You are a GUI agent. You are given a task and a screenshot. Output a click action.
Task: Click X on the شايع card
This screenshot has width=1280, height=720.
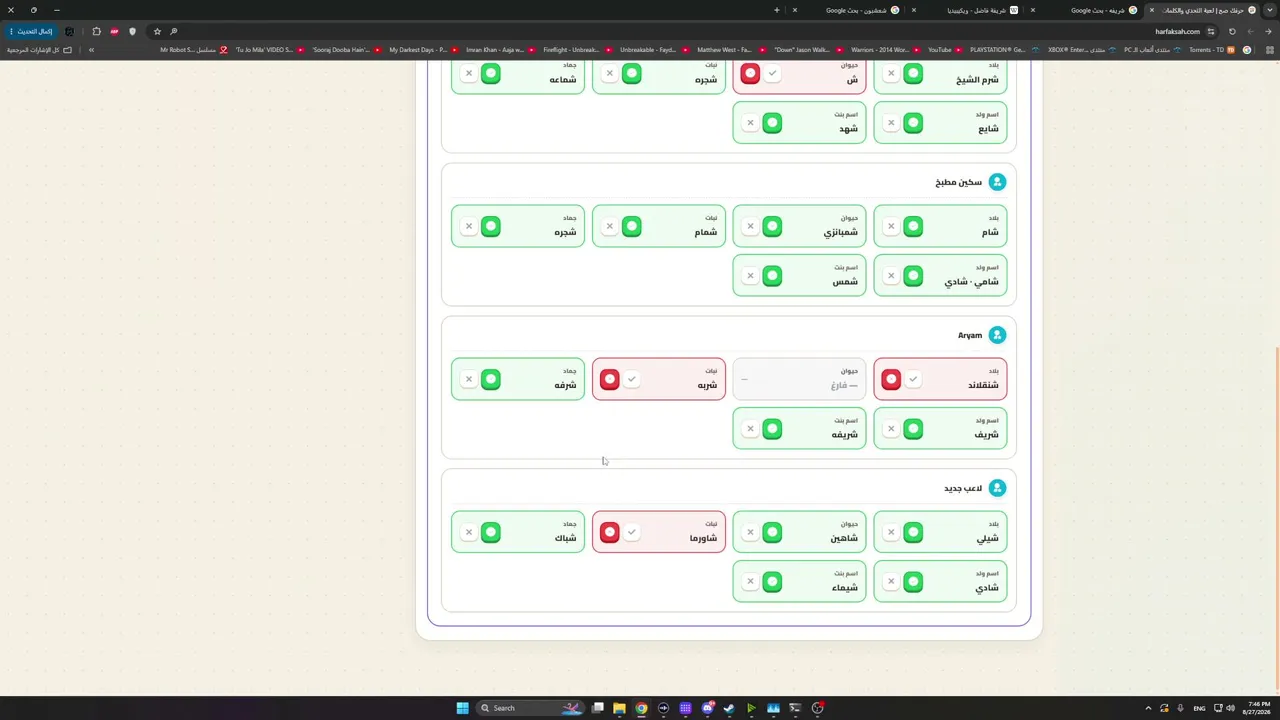coord(891,123)
